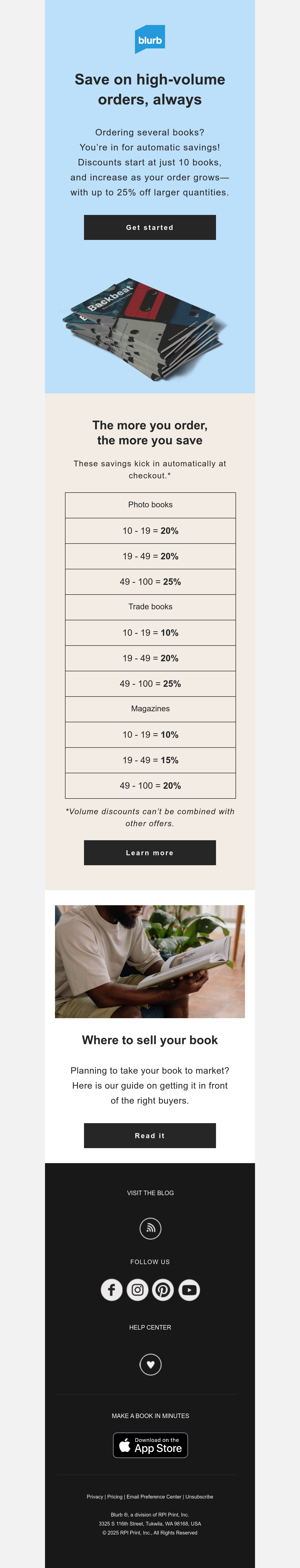Click the Apple App Store badge
Image resolution: width=300 pixels, height=1568 pixels.
(x=150, y=1445)
